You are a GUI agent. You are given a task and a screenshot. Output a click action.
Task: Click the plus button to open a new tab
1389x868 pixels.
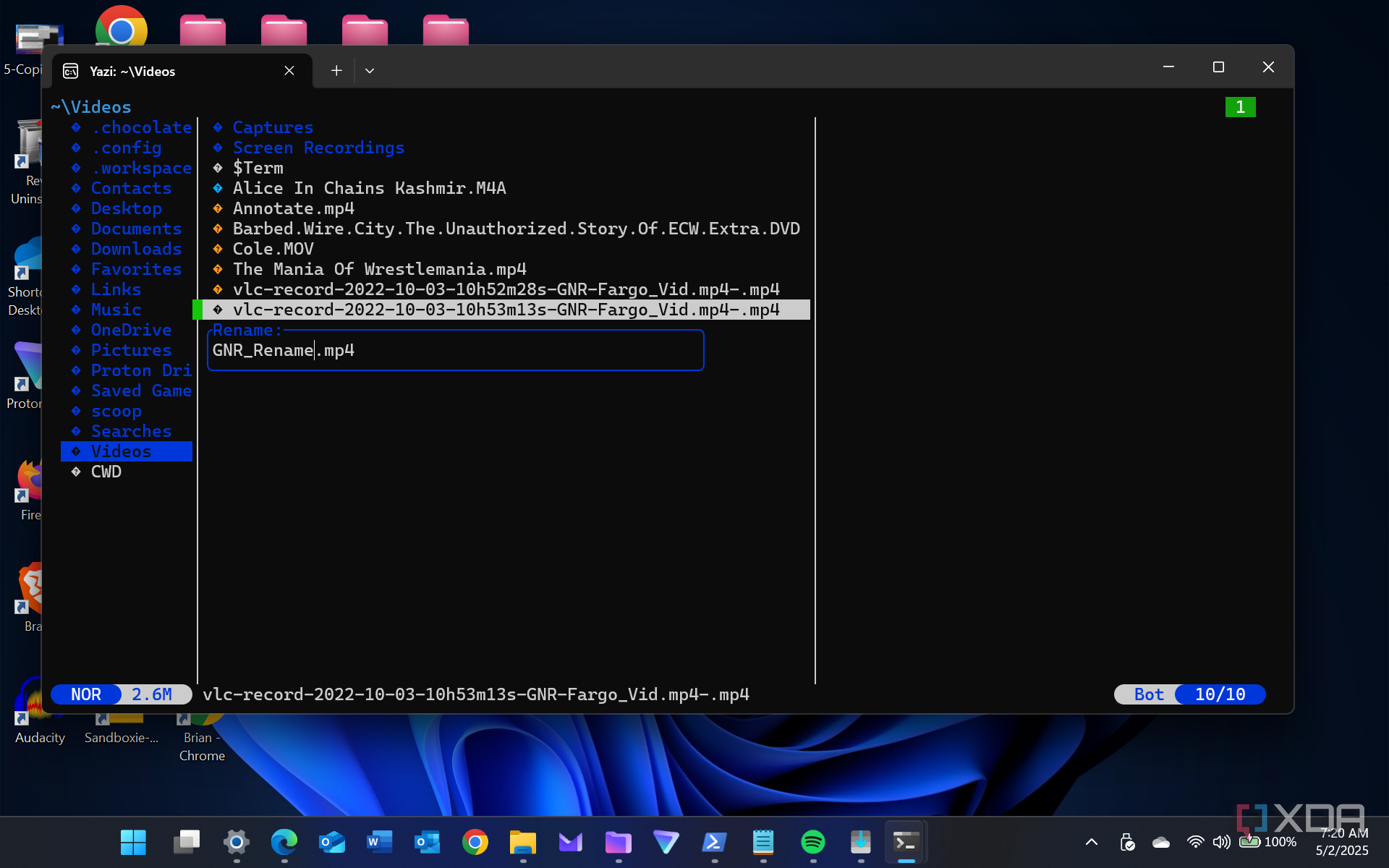click(335, 70)
